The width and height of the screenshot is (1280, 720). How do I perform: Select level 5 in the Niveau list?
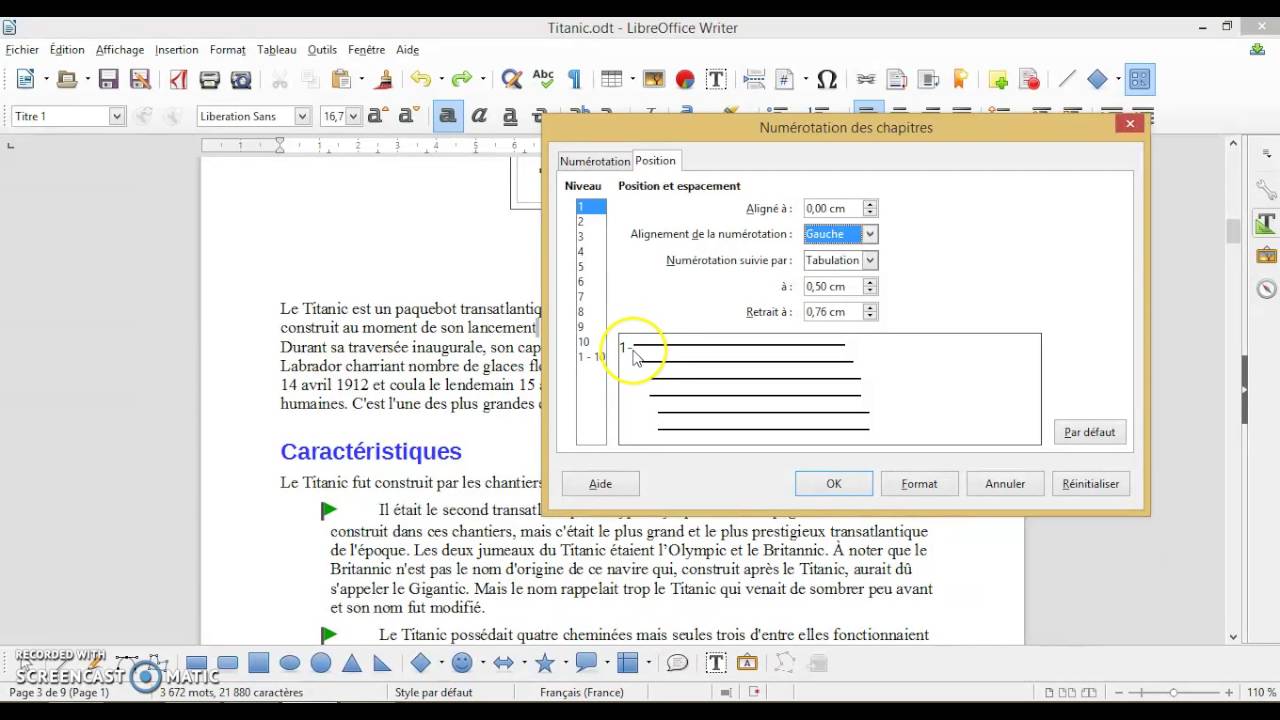591,267
